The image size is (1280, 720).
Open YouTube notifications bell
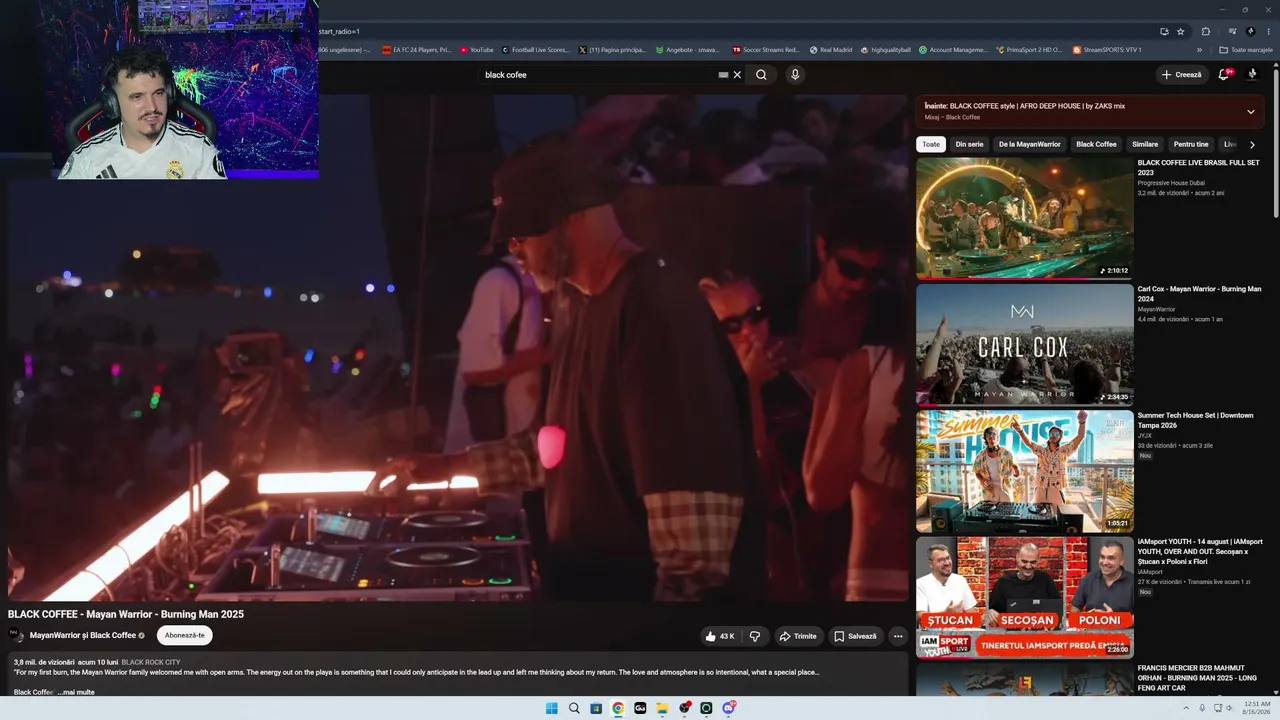pos(1224,74)
